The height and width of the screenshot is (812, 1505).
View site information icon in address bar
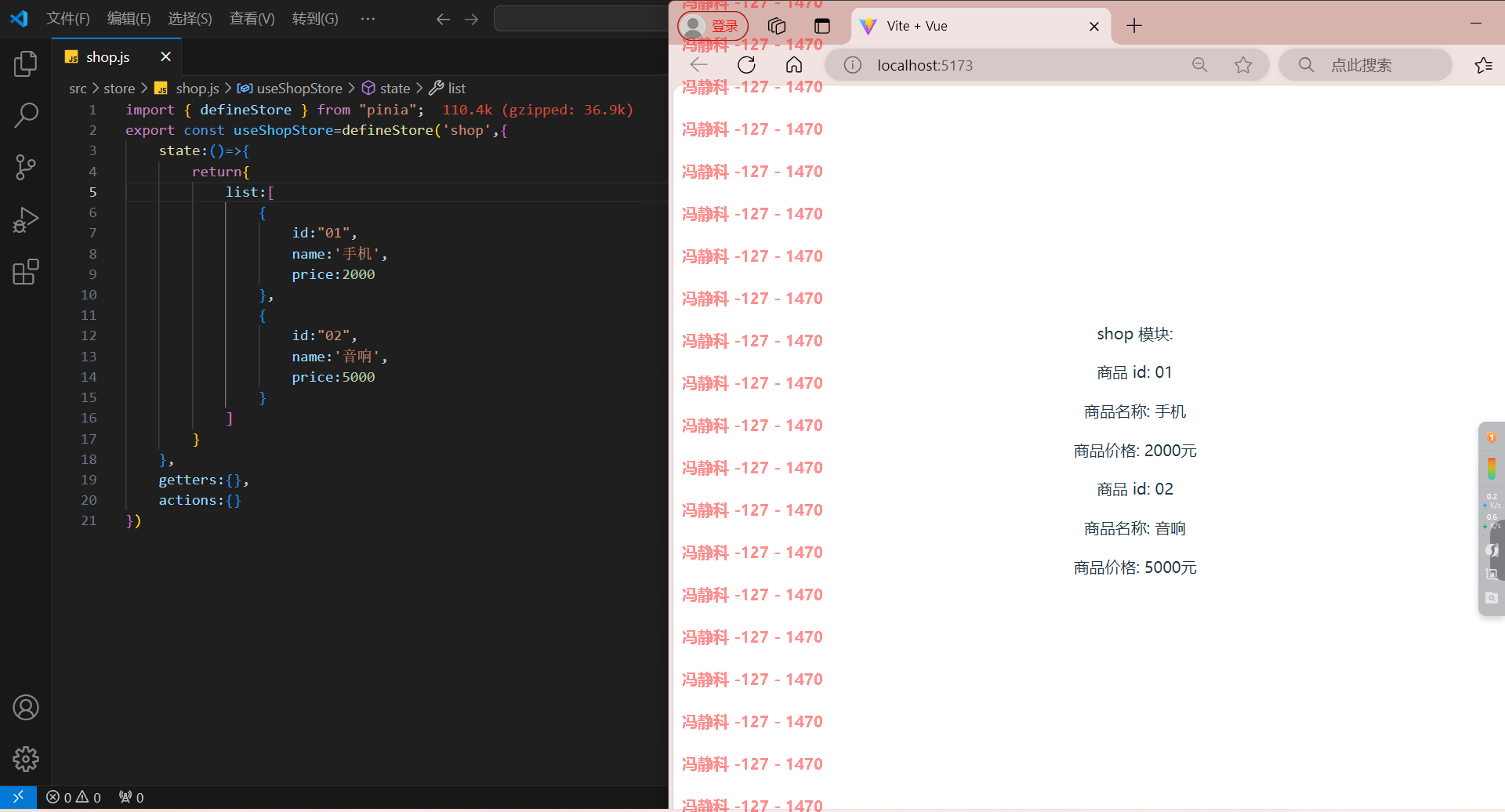[x=853, y=65]
